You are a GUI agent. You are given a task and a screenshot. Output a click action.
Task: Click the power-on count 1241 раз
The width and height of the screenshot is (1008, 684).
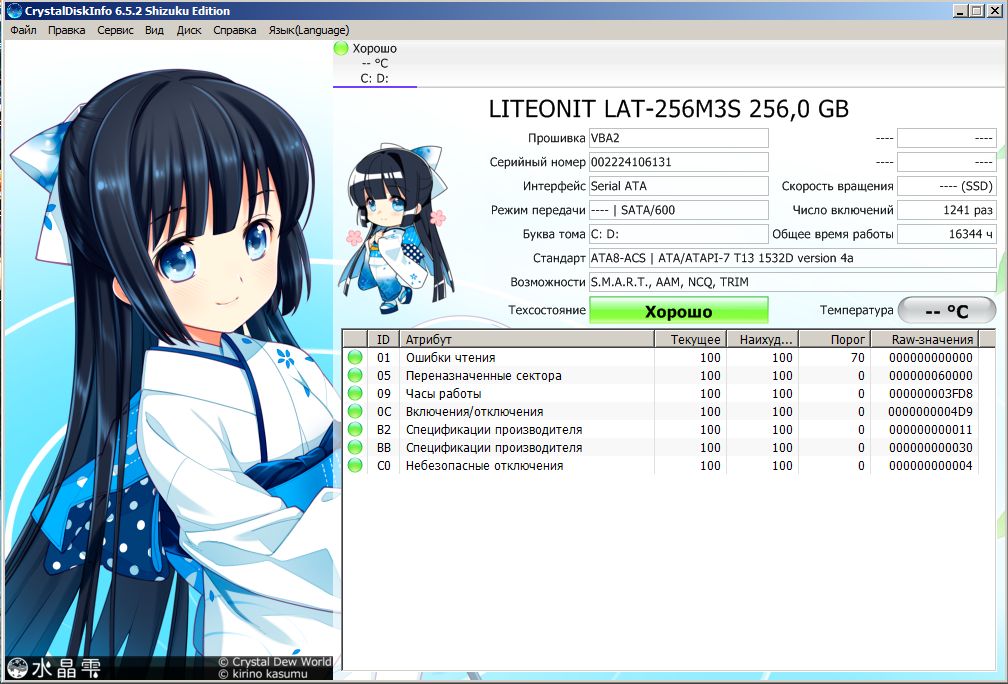click(x=946, y=210)
